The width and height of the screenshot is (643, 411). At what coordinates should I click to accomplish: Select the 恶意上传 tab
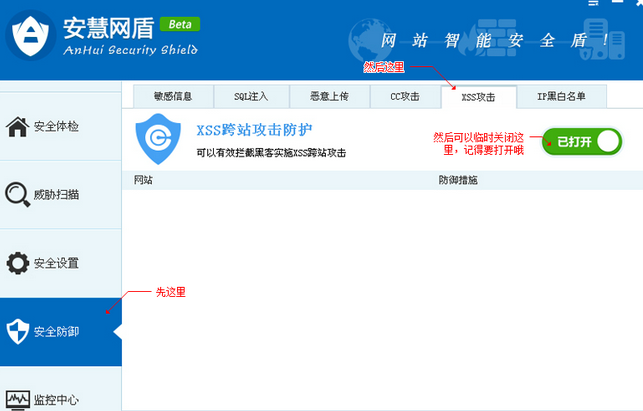[x=328, y=97]
